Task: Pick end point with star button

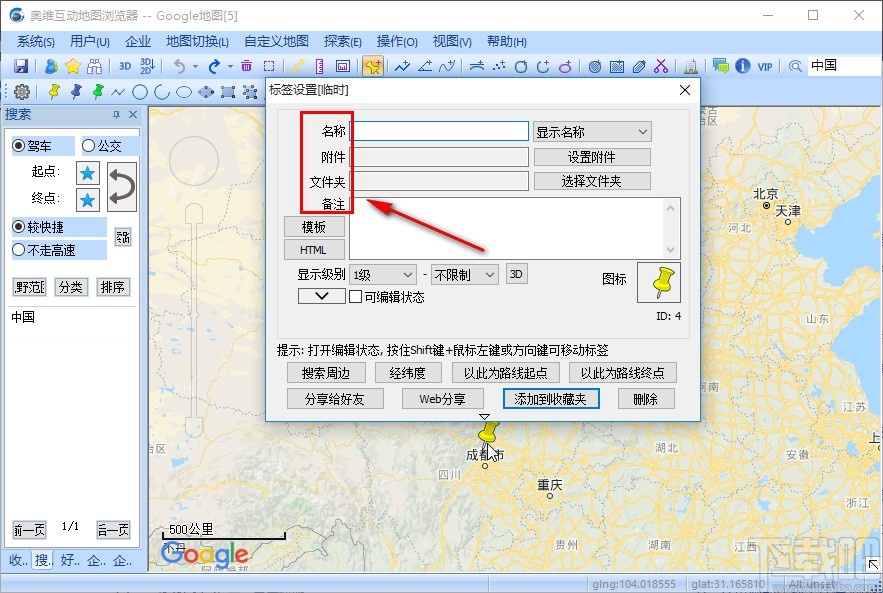Action: (88, 200)
